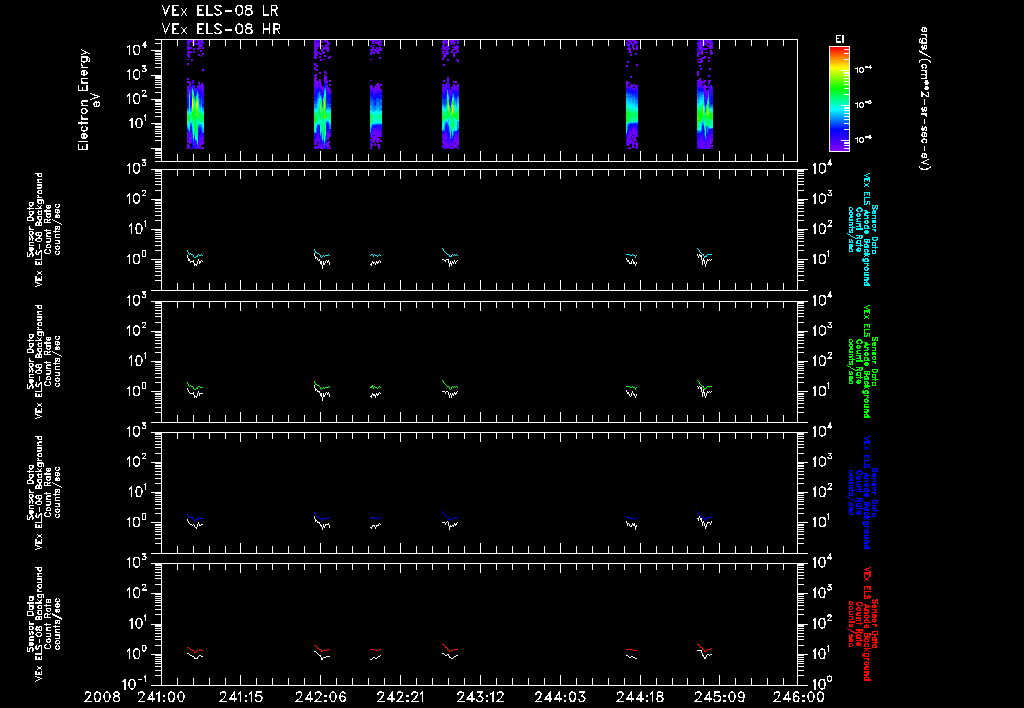Click the "245:09" time tick label
The image size is (1024, 708).
point(719,698)
